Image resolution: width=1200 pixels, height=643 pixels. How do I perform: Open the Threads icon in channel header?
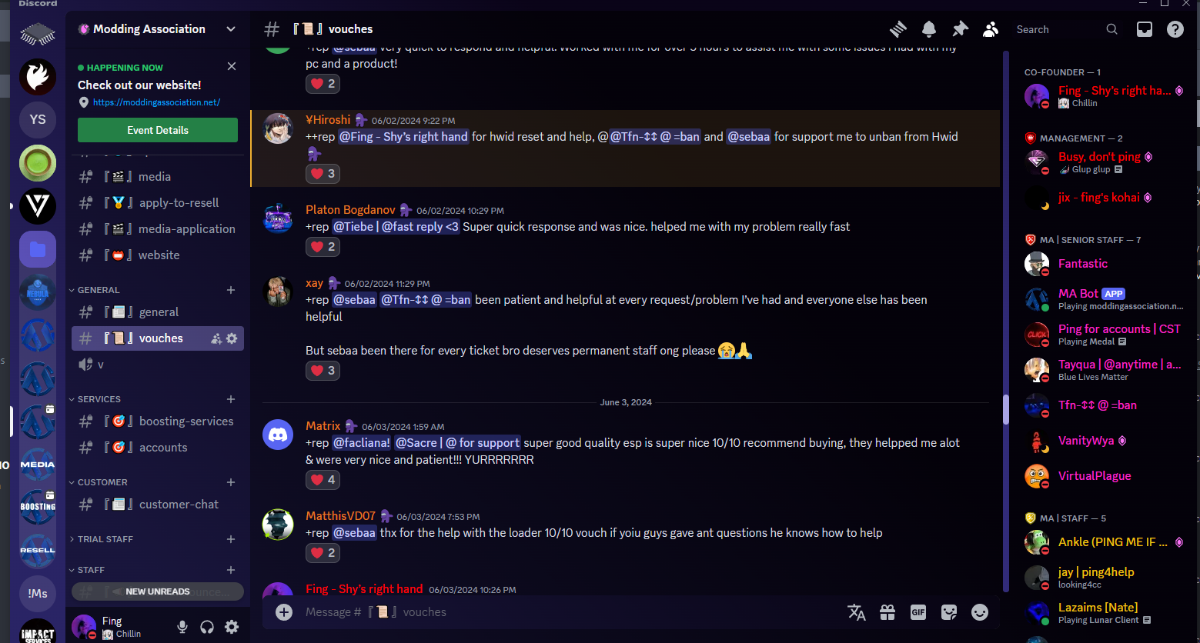click(x=898, y=29)
